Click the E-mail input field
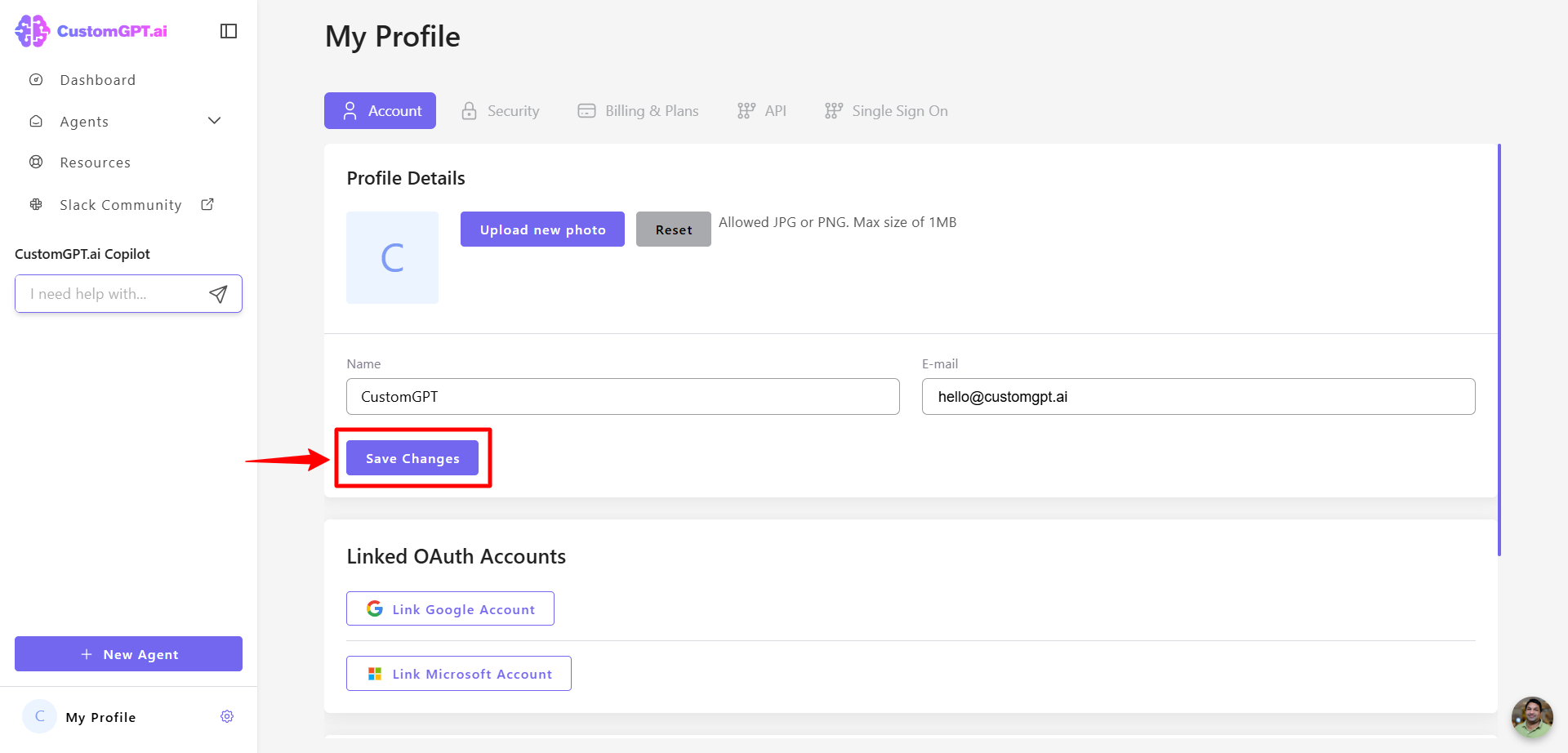 [1198, 396]
